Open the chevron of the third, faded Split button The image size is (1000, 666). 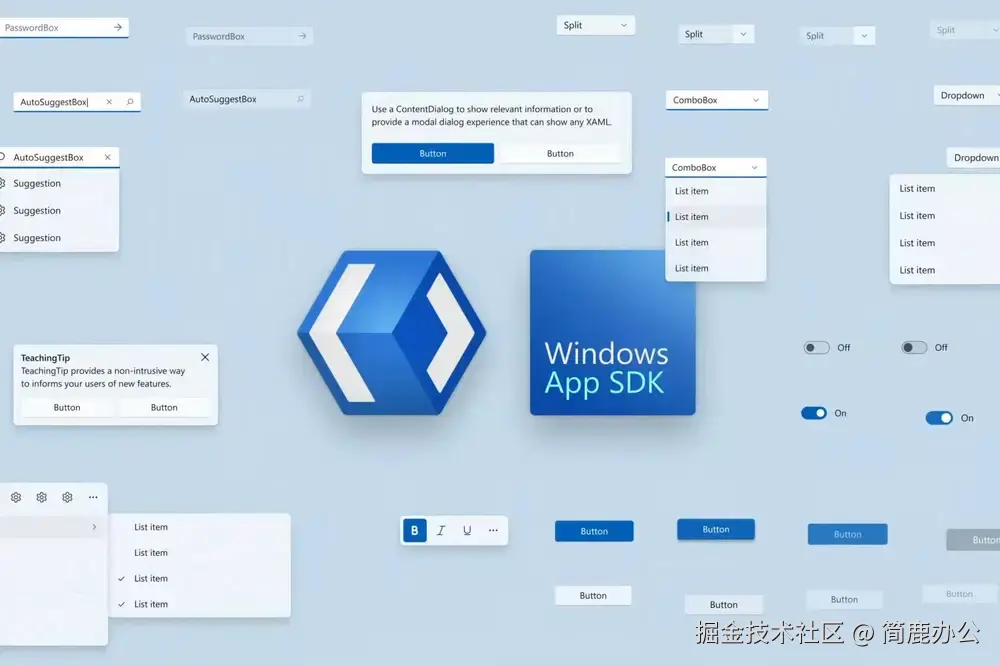(864, 36)
